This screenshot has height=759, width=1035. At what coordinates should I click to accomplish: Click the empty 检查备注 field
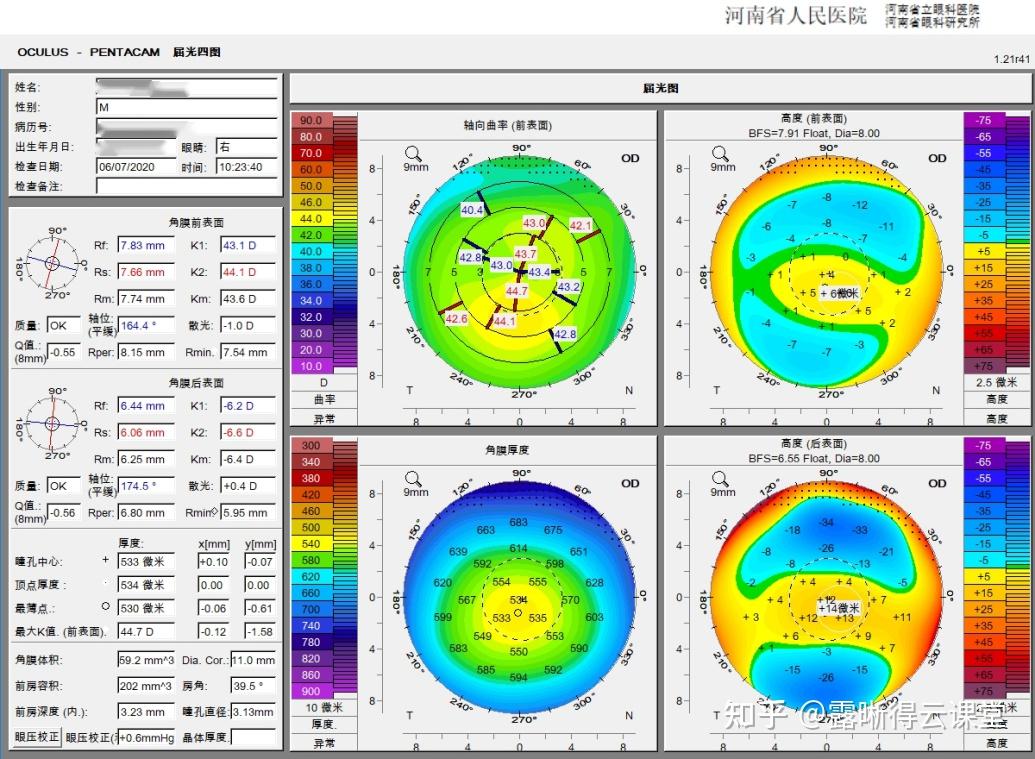[187, 186]
